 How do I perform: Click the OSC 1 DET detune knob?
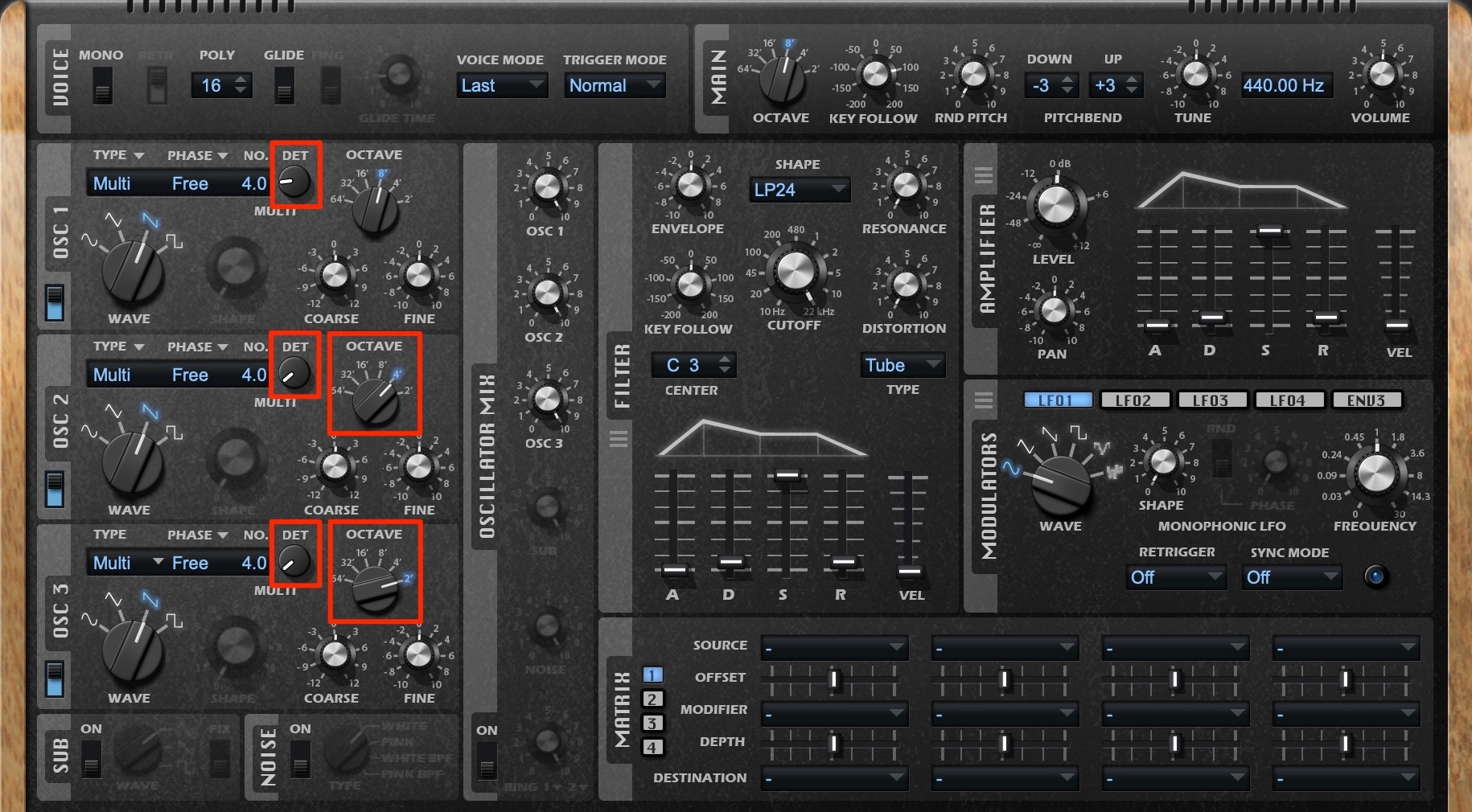294,182
